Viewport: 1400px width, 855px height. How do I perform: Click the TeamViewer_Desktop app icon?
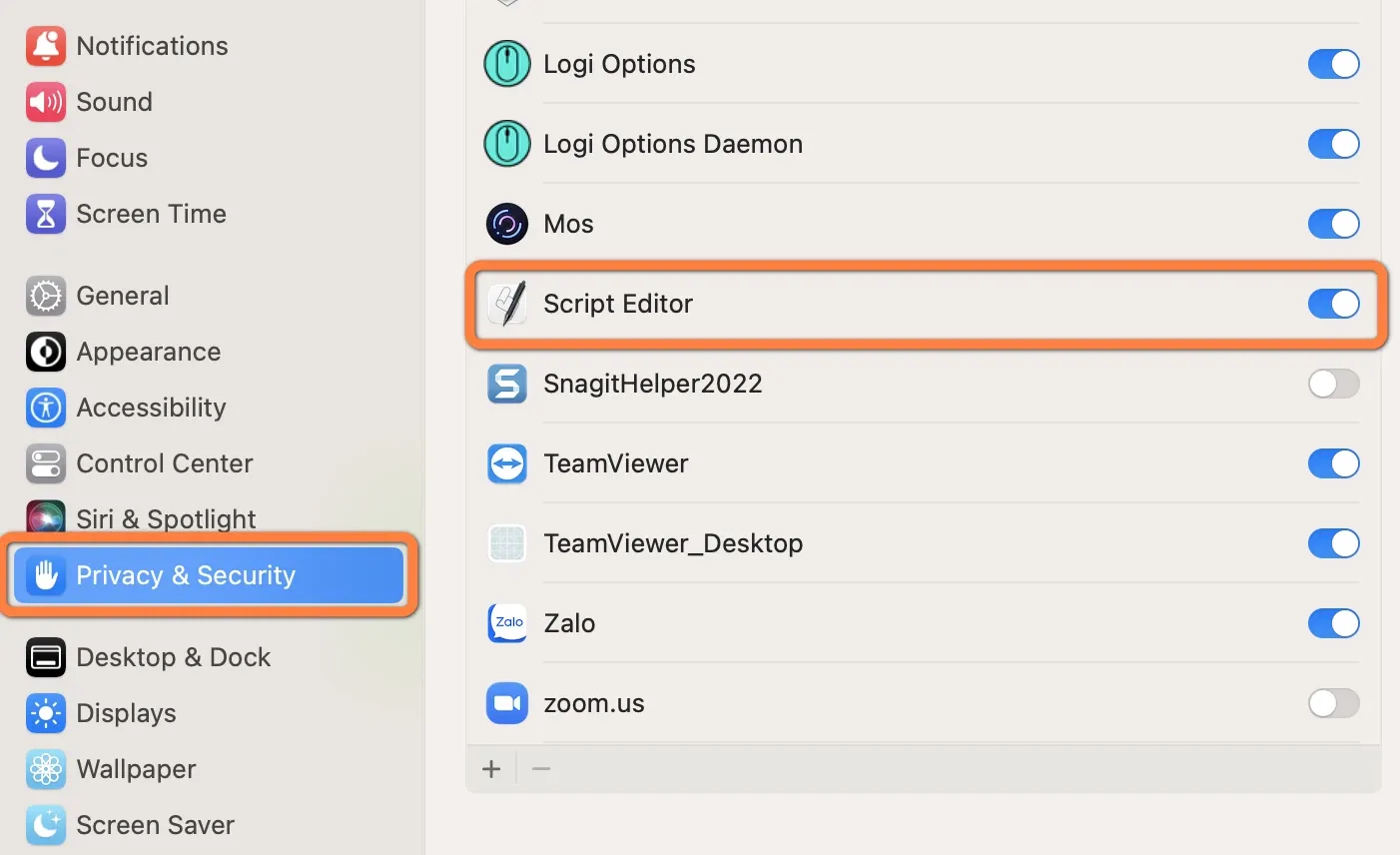click(507, 543)
